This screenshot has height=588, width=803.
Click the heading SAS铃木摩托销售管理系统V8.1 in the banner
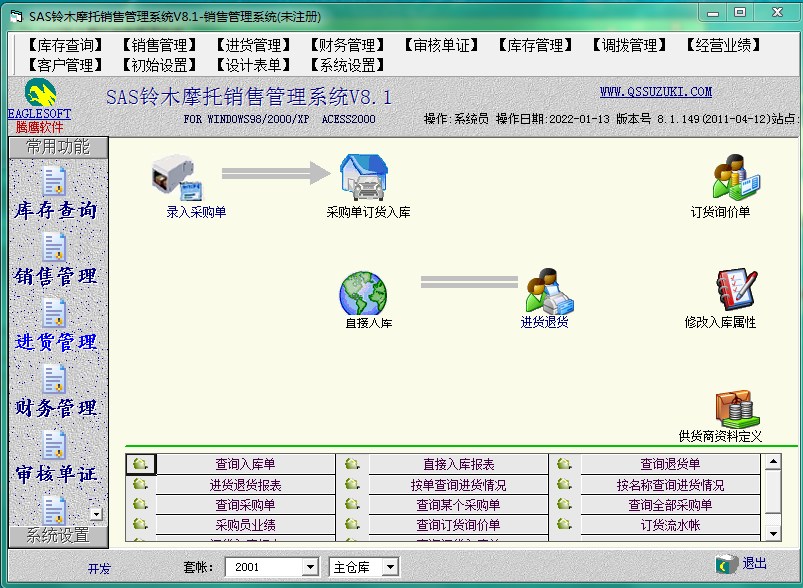coord(249,97)
